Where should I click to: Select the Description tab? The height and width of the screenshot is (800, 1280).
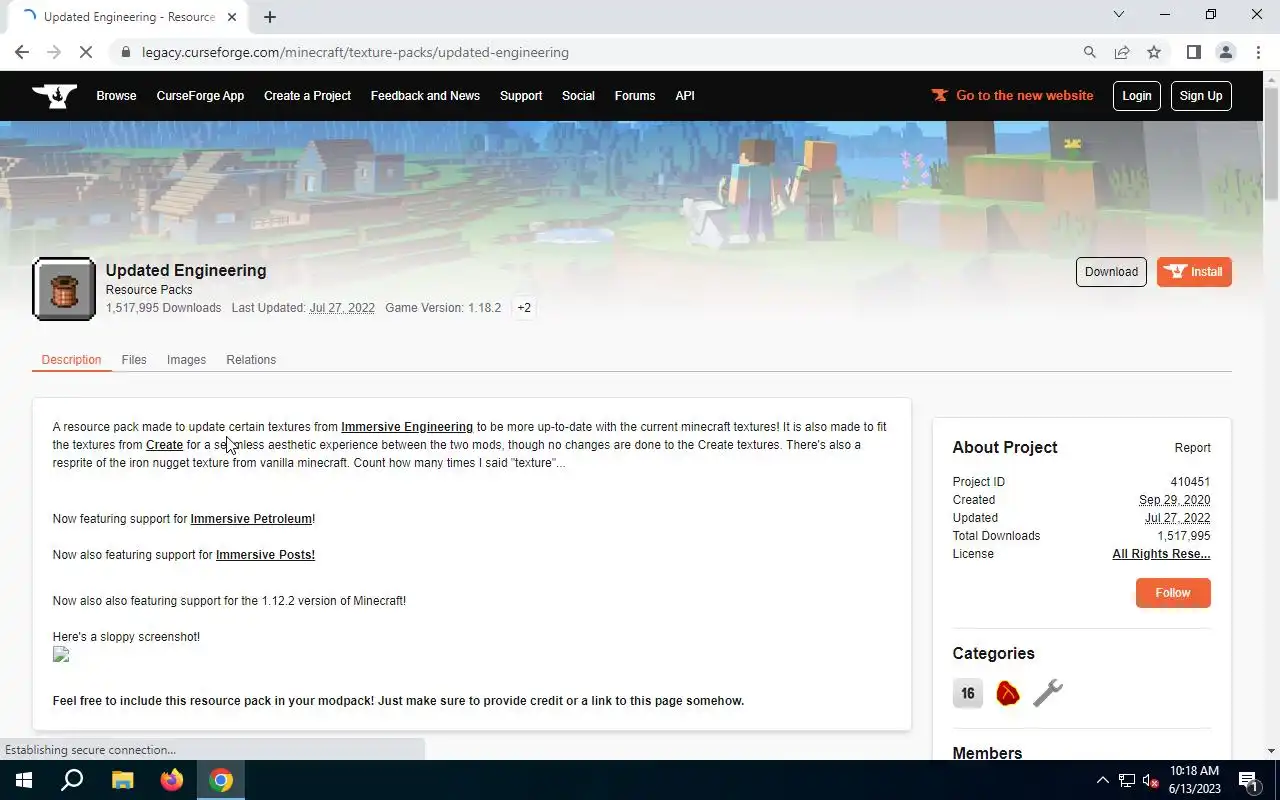pos(71,360)
